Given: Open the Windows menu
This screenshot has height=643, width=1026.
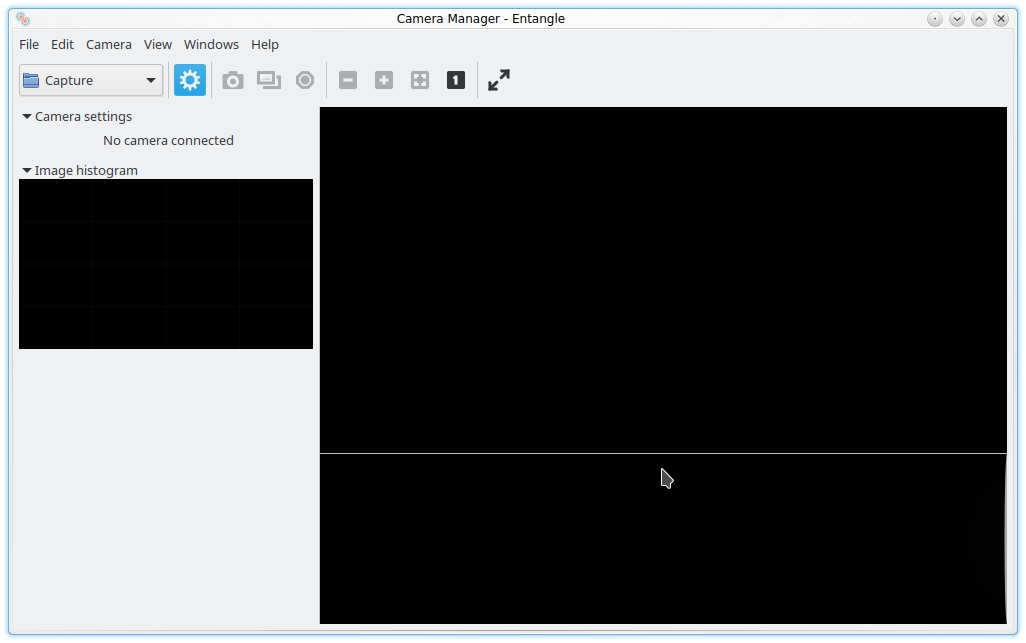Looking at the screenshot, I should [x=211, y=44].
